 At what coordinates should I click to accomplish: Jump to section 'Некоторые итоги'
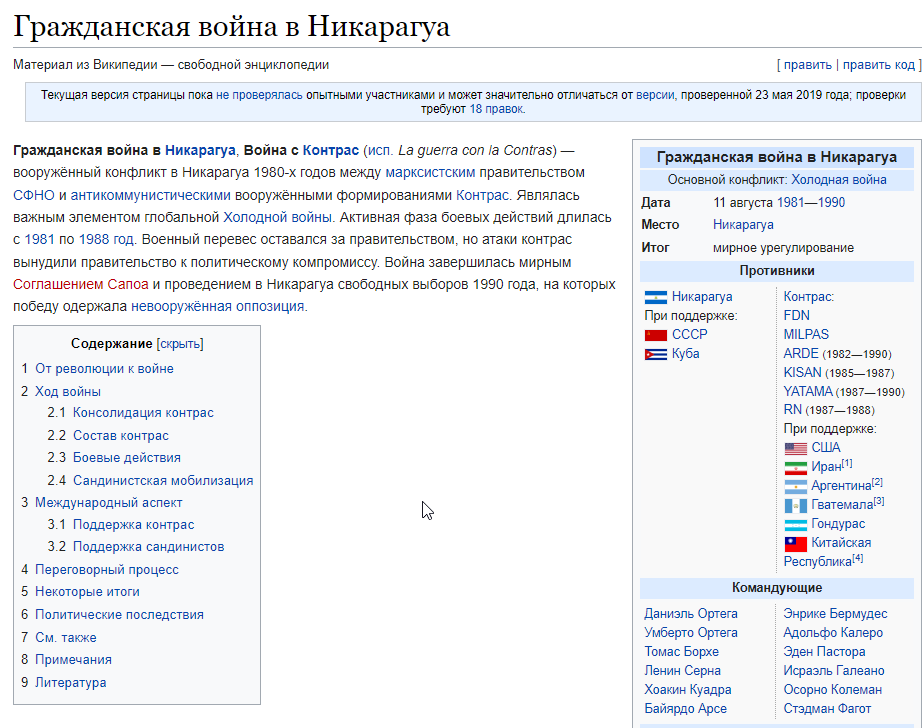pos(87,592)
